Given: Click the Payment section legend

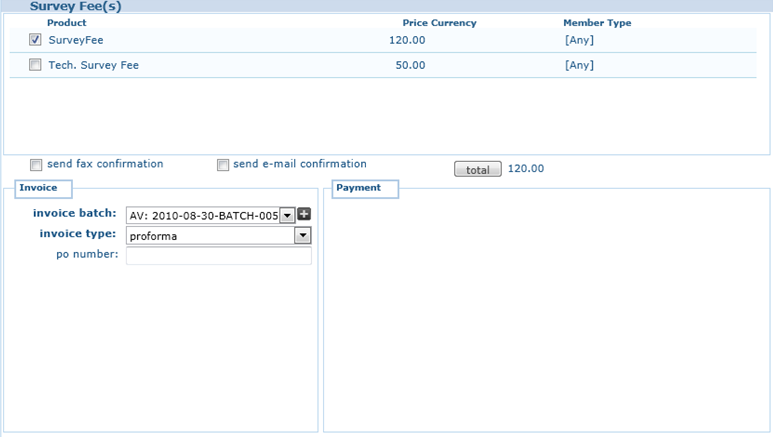Looking at the screenshot, I should (x=358, y=188).
